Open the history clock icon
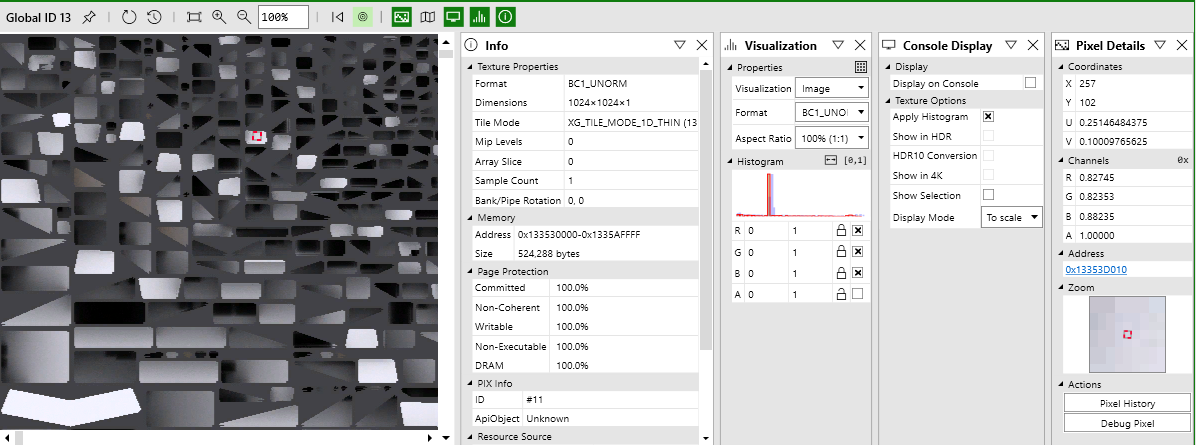The image size is (1196, 445). coord(154,16)
